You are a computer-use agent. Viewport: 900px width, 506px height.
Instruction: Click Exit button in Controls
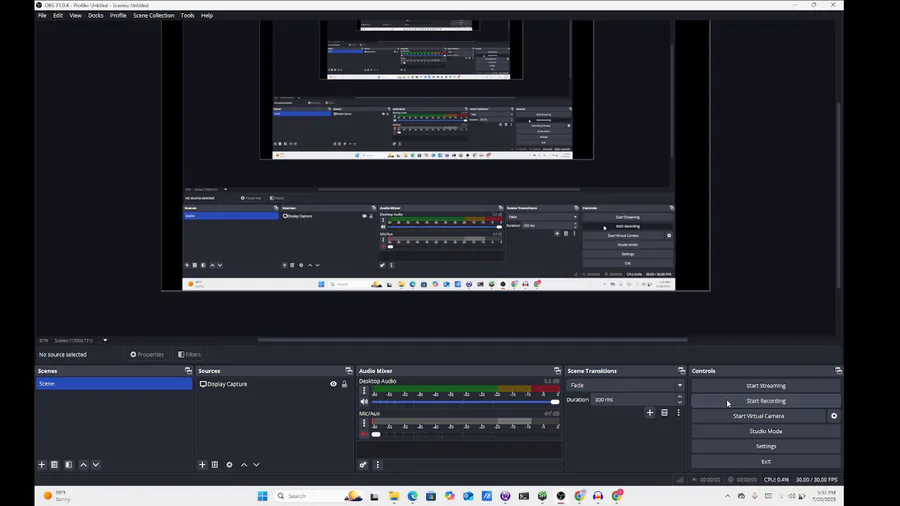coord(766,461)
